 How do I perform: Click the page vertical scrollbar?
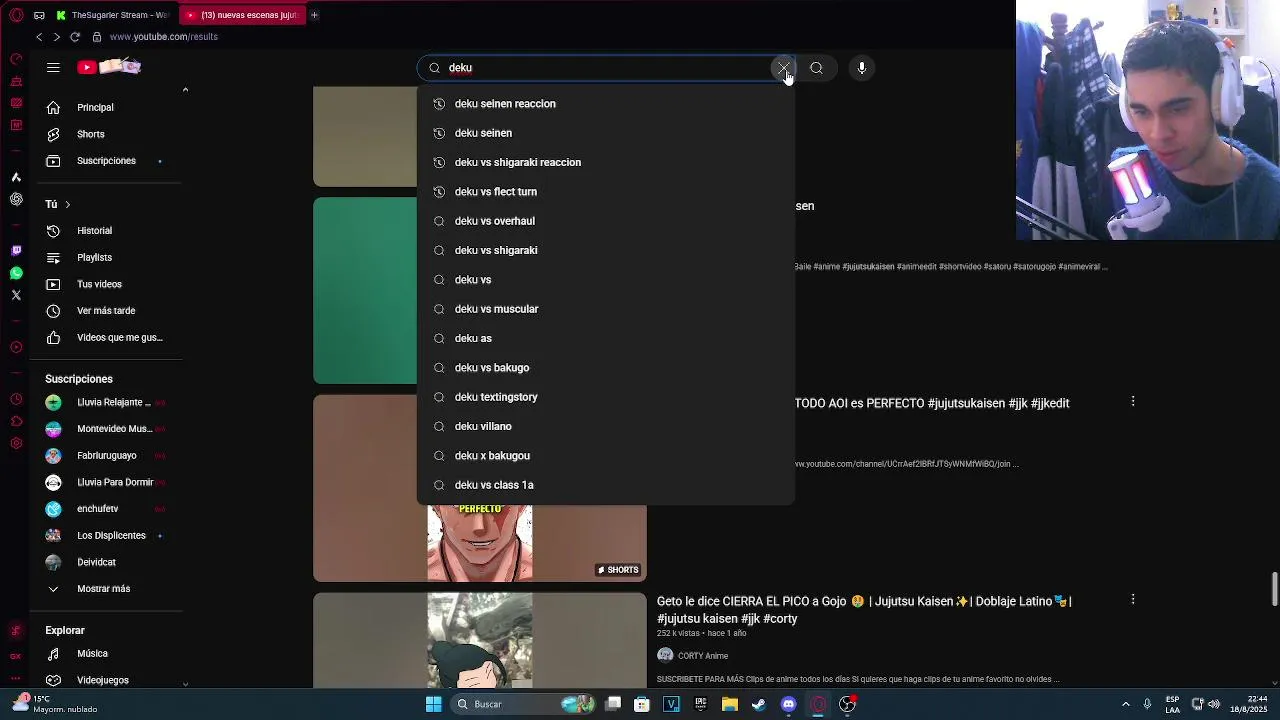coord(1274,589)
